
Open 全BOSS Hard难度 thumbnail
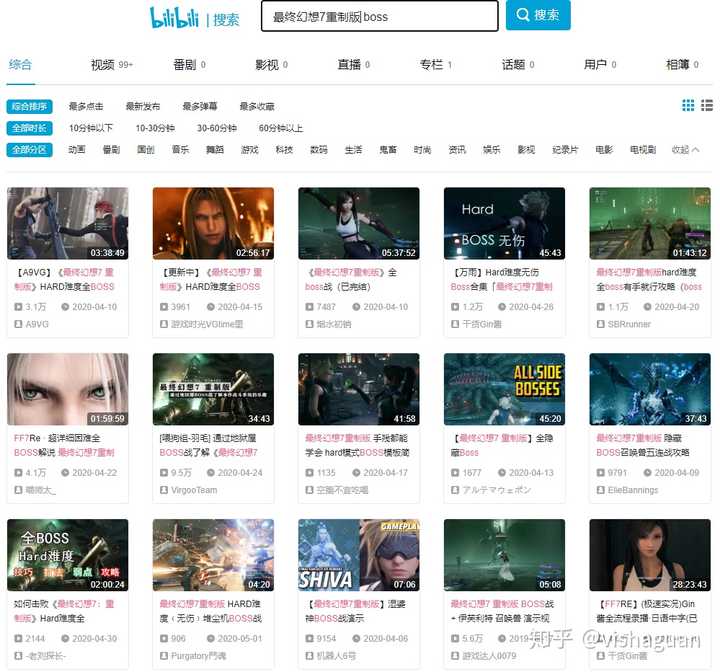68,555
